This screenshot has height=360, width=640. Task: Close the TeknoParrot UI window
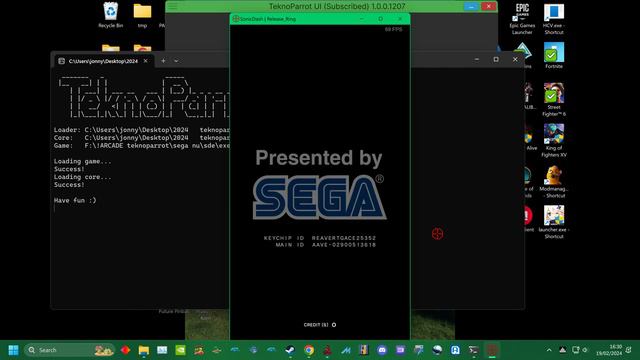click(x=489, y=6)
